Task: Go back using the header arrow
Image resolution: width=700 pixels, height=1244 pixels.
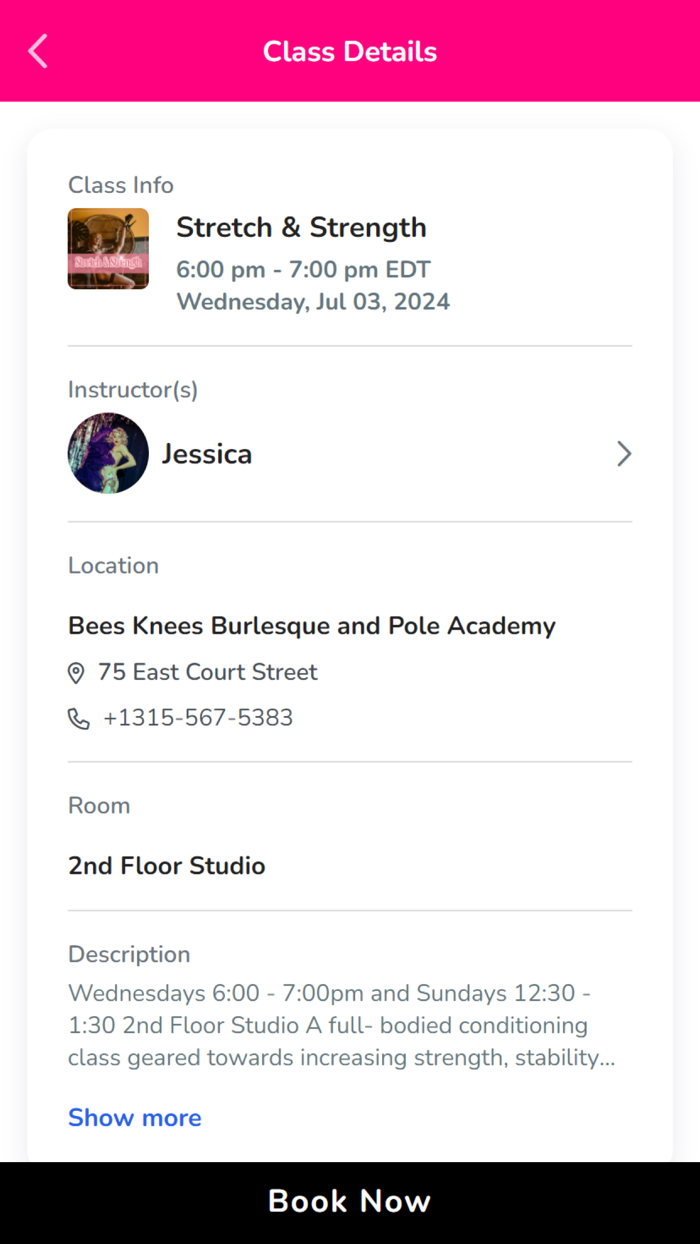Action: (38, 51)
